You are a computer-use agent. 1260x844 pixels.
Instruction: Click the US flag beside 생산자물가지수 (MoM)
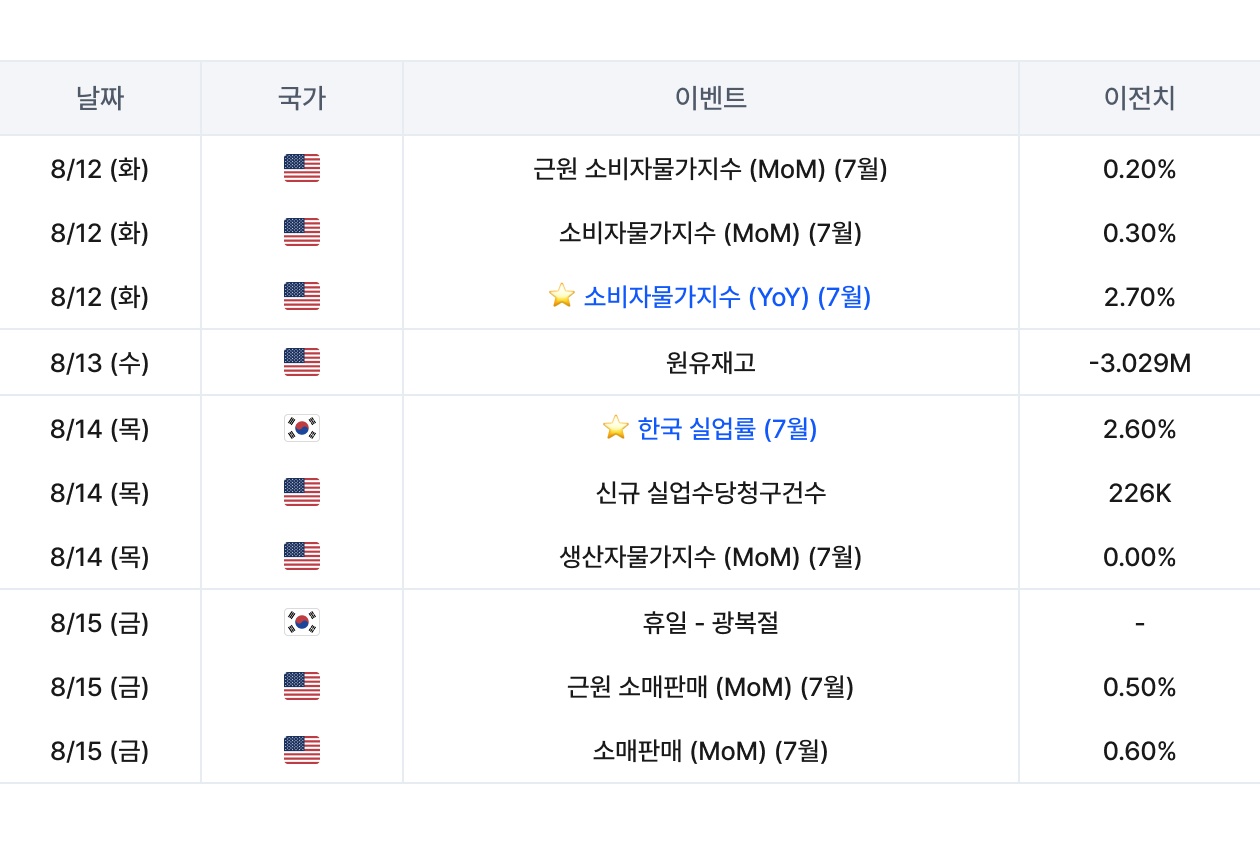coord(302,556)
